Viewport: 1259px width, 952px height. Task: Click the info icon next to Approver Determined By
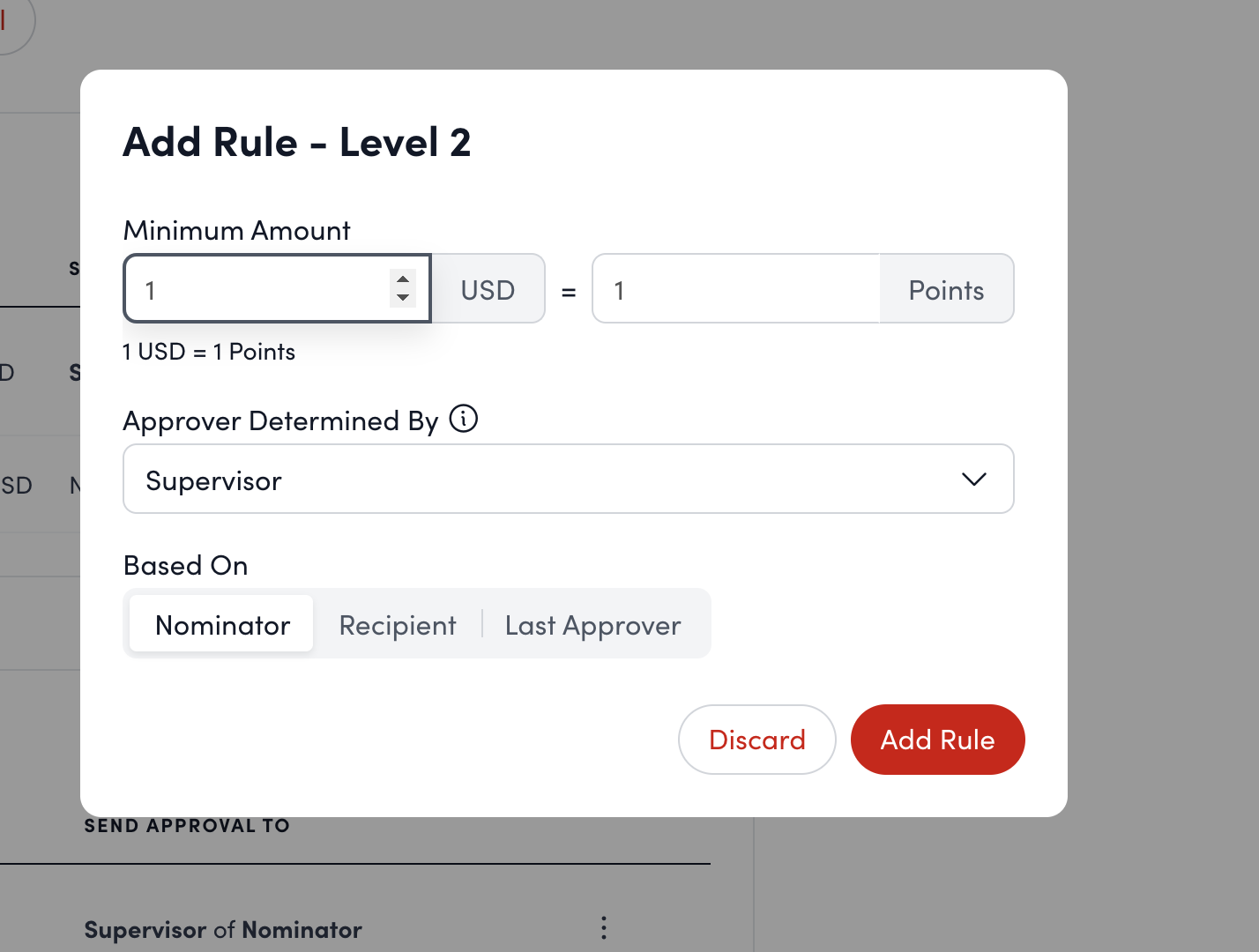(x=464, y=420)
